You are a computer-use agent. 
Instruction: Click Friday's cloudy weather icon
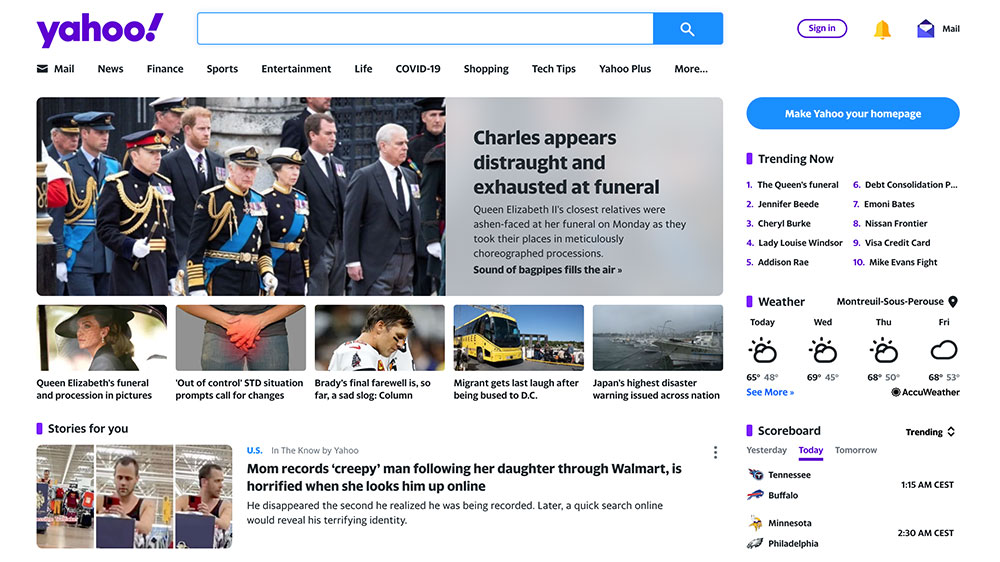[x=944, y=350]
